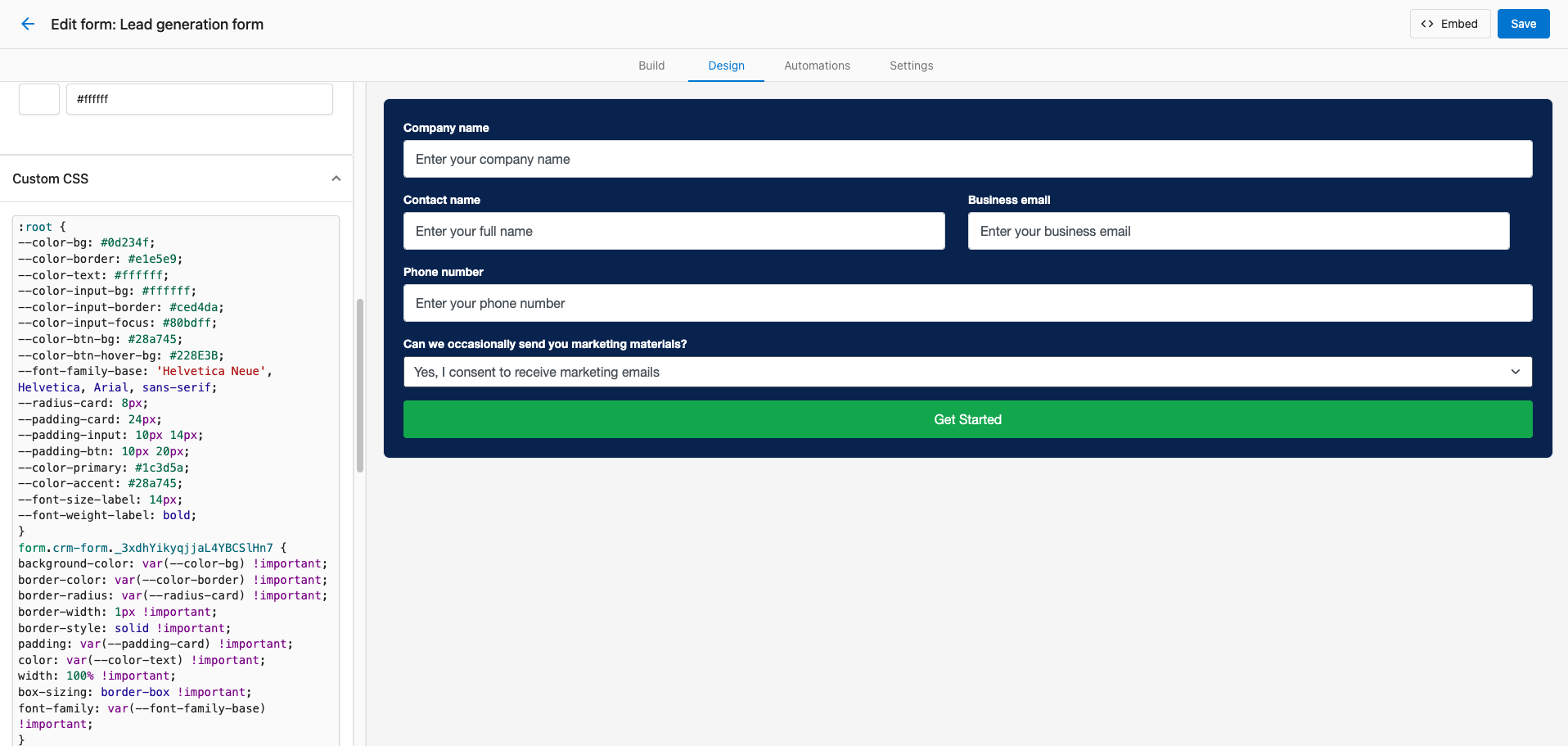Click the left panel vertical scrollbar
This screenshot has height=746, width=1568.
(360, 385)
